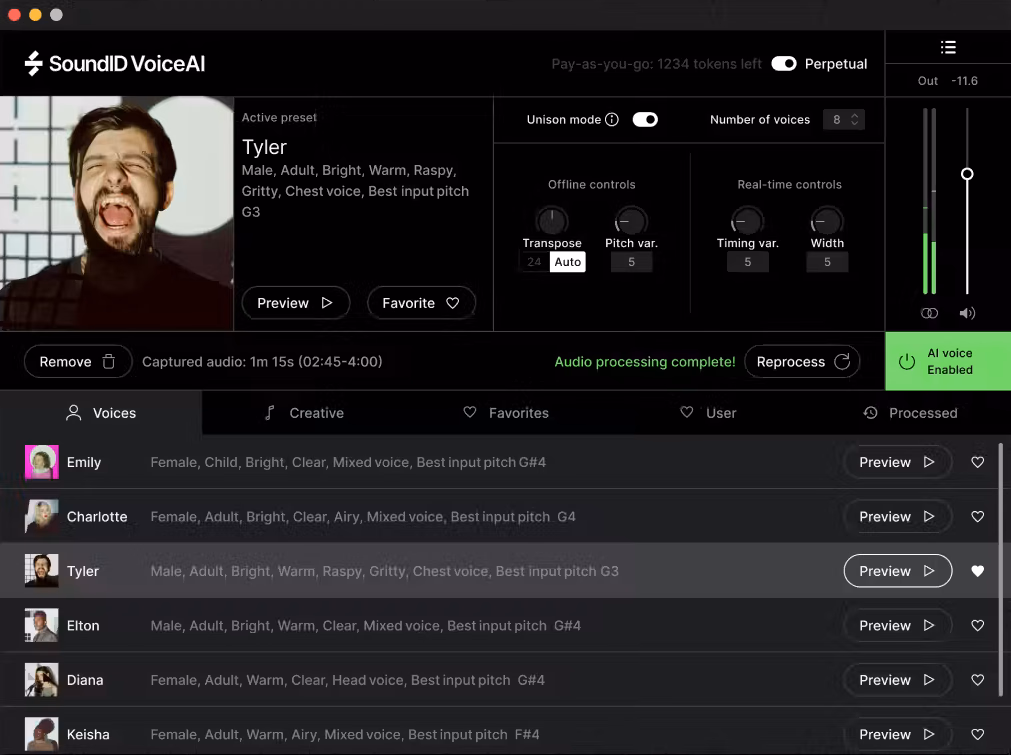
Task: Favorite Keisha with the heart icon
Action: click(977, 734)
